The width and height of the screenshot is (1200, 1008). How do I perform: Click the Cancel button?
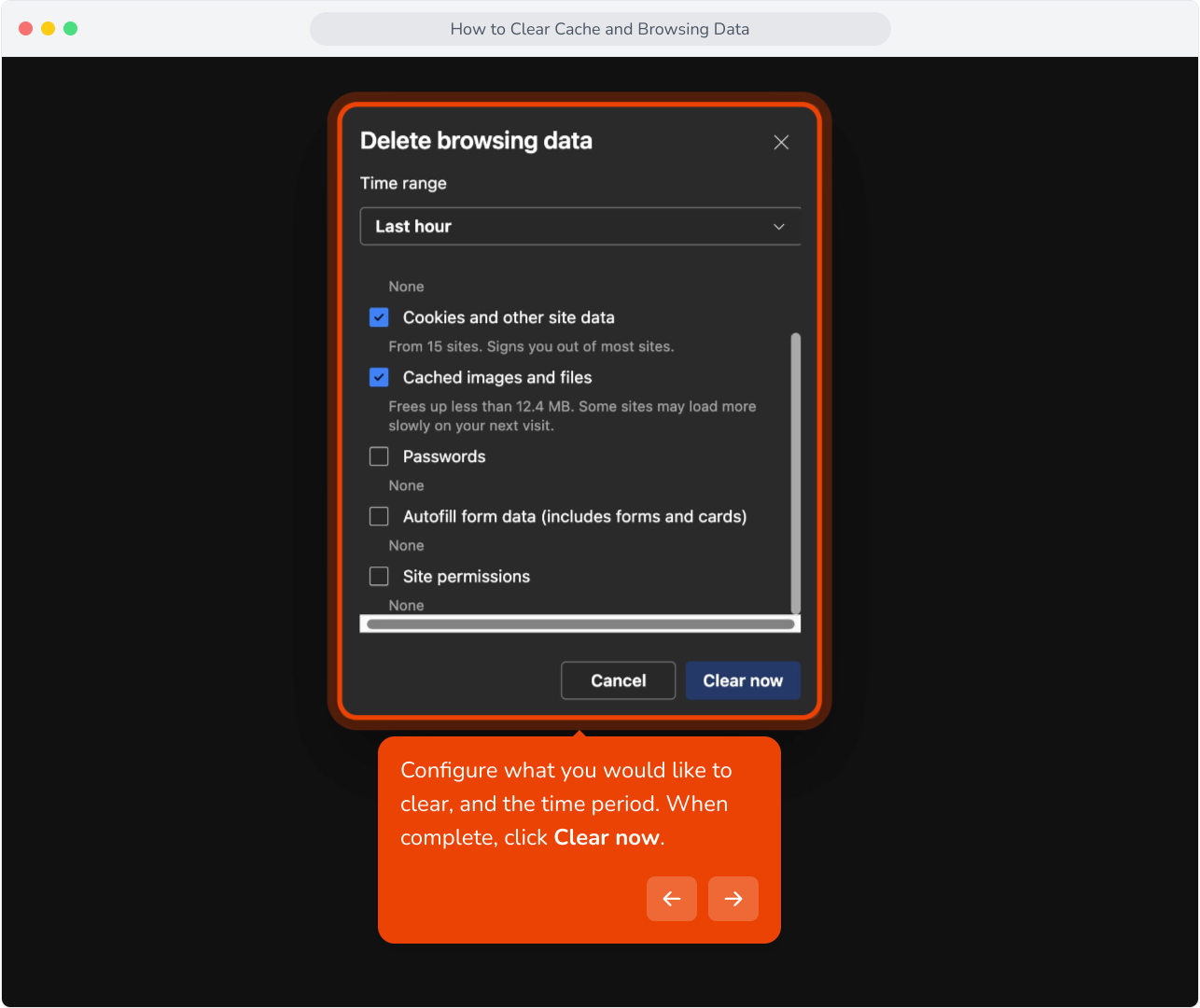pyautogui.click(x=618, y=680)
